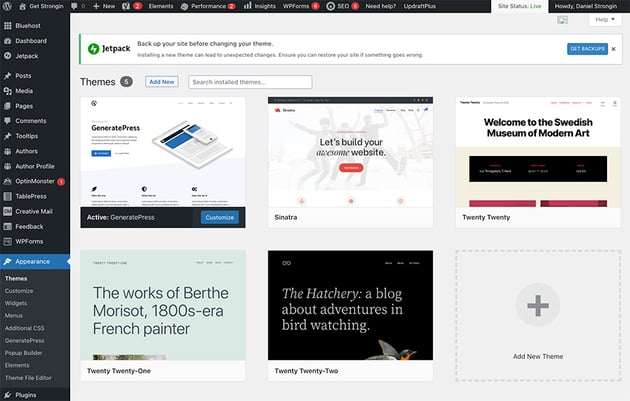Screen dimensions: 630x401
Task: Expand the Help dropdown tab
Action: pyautogui.click(x=605, y=19)
